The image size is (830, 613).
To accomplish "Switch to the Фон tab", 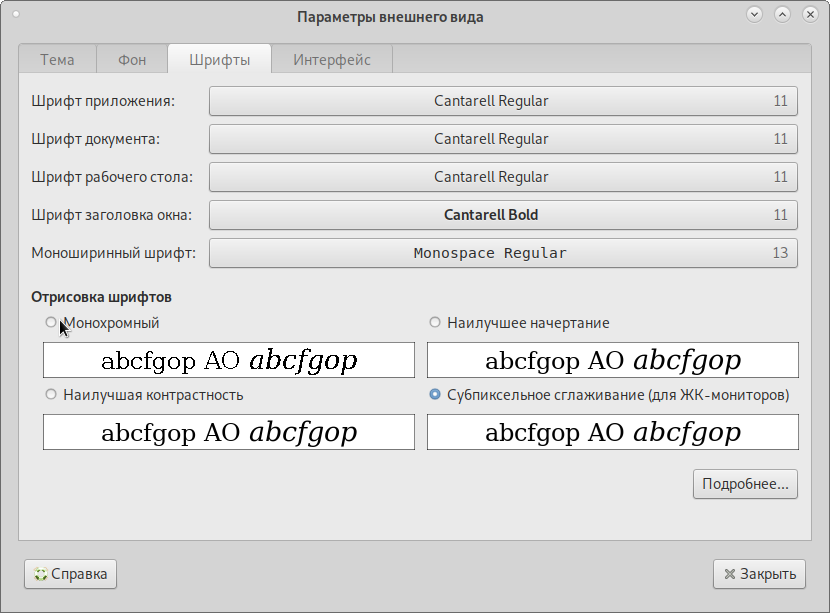I will [132, 60].
